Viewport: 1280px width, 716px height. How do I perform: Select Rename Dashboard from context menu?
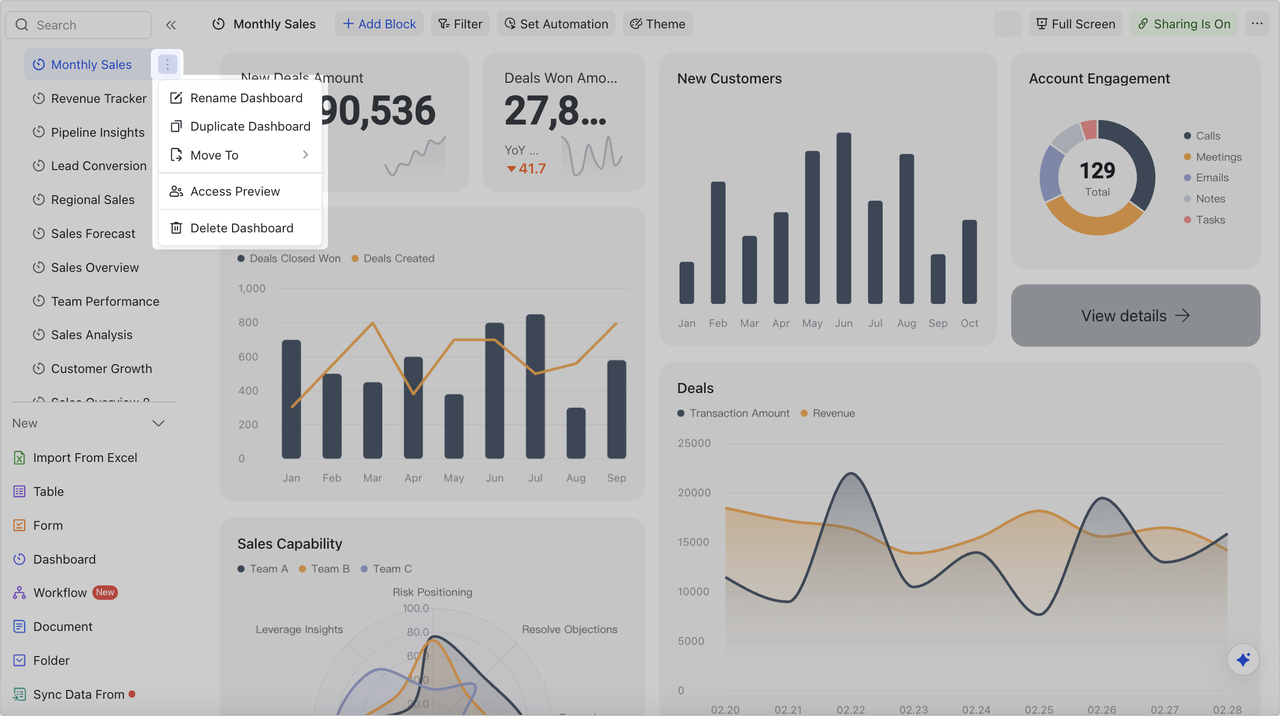[x=240, y=98]
